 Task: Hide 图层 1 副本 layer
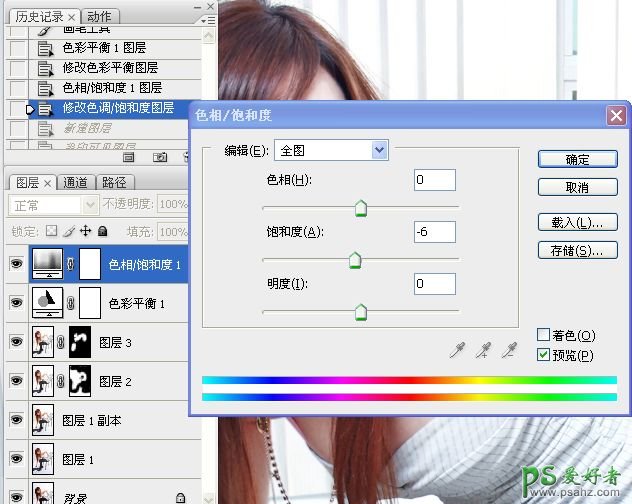17,419
